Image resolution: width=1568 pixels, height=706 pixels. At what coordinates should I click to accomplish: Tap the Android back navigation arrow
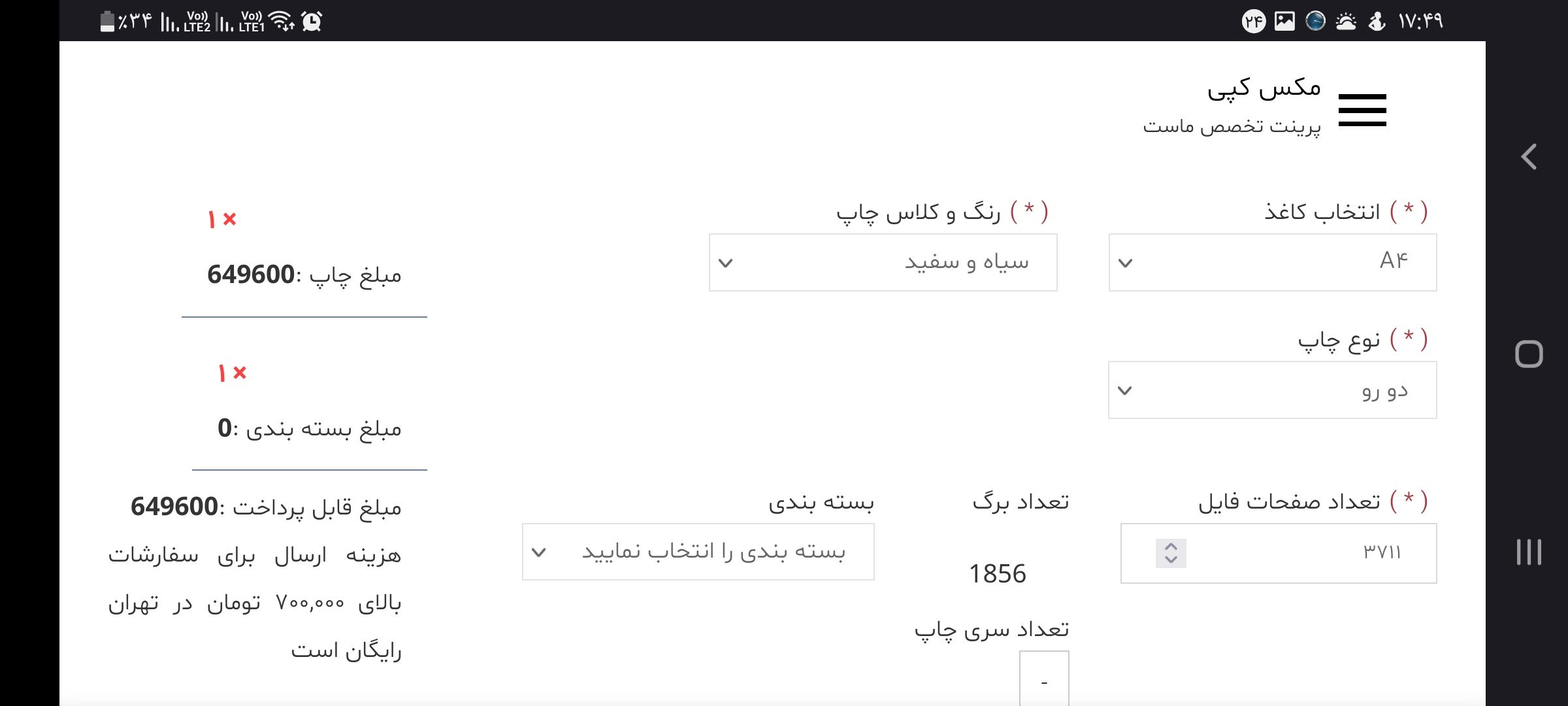[1529, 157]
